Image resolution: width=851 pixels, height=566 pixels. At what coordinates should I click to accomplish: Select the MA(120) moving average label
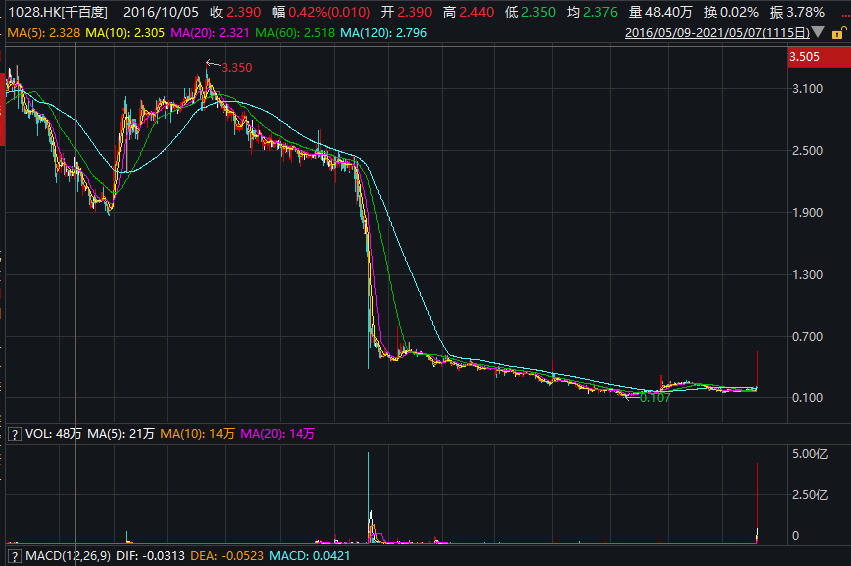click(x=374, y=33)
